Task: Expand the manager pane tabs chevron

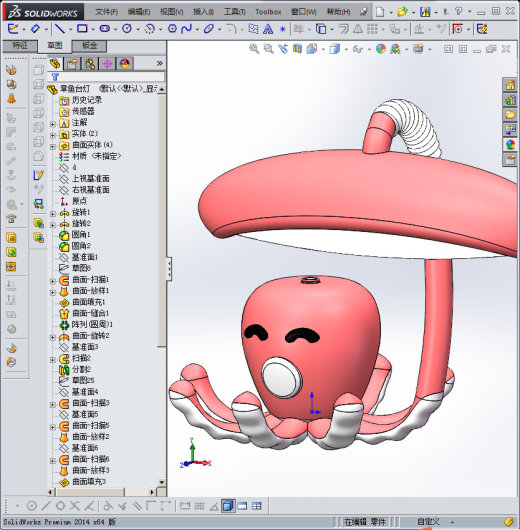Action: [x=160, y=63]
